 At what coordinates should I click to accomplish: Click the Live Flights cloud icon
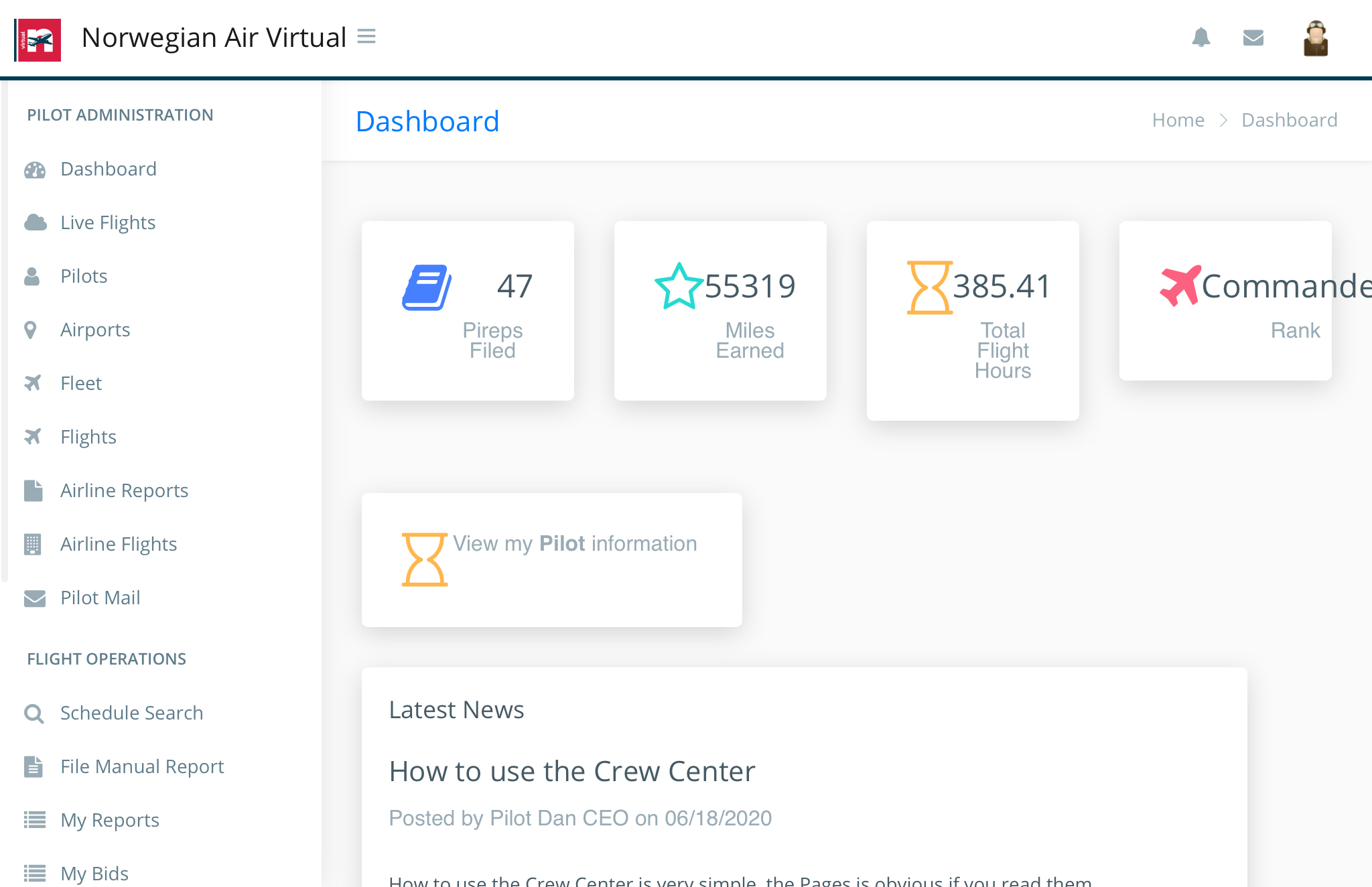[35, 222]
